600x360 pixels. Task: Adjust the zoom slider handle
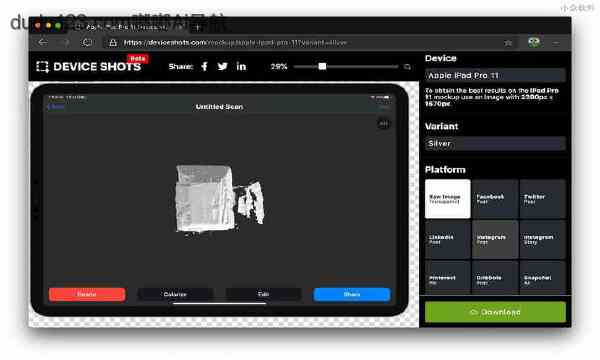pos(322,67)
